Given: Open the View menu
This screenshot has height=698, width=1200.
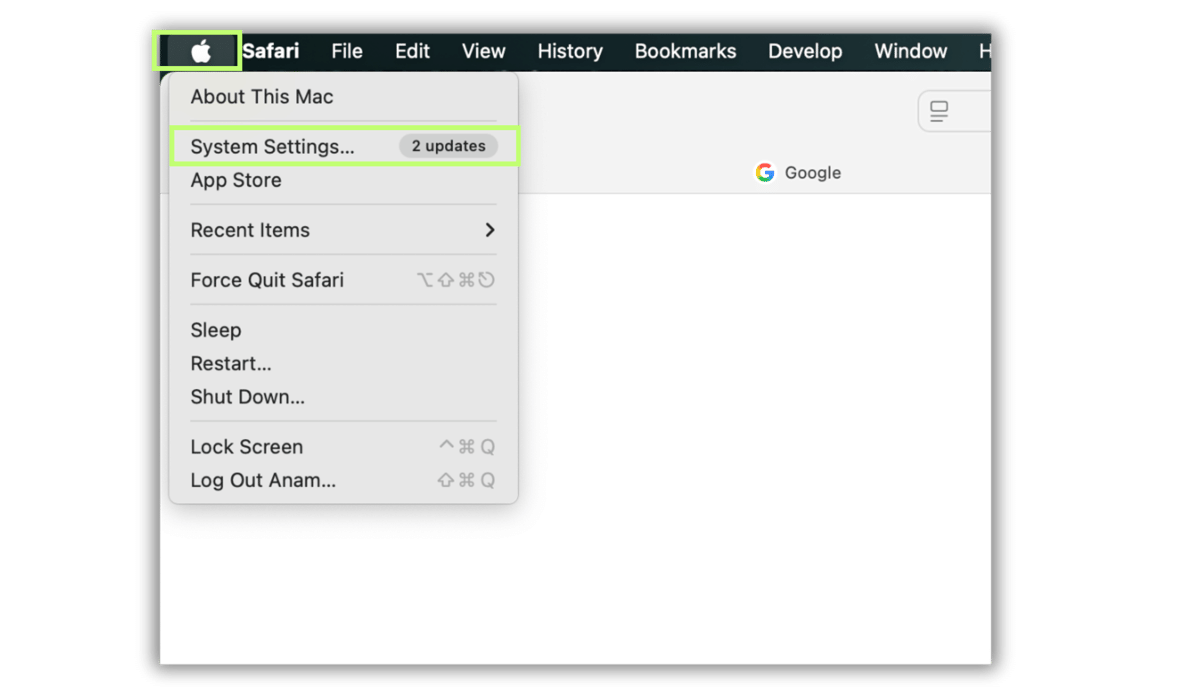Looking at the screenshot, I should tap(484, 51).
